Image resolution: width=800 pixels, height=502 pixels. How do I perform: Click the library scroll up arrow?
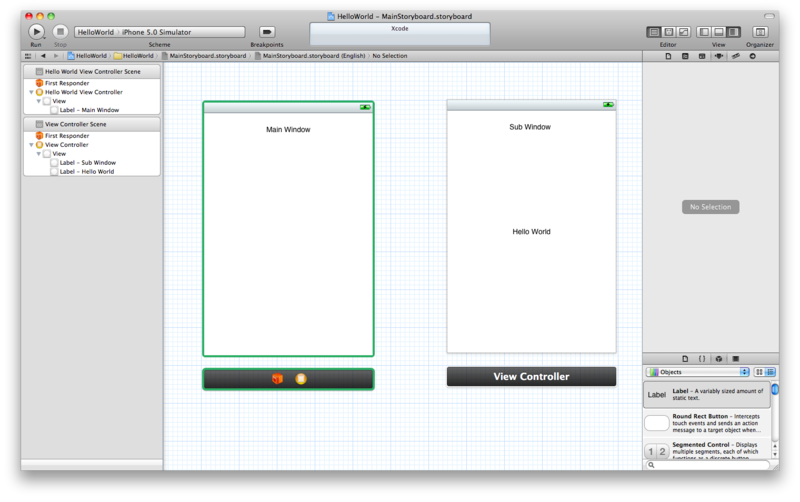(x=775, y=446)
